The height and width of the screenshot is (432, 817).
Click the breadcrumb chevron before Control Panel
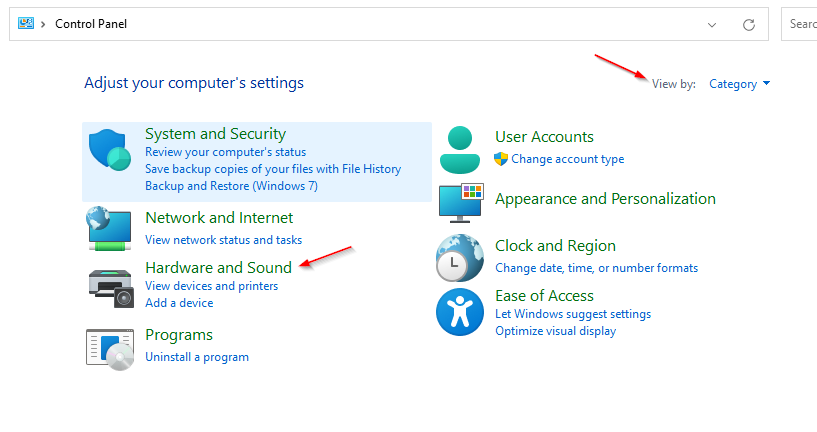(43, 24)
